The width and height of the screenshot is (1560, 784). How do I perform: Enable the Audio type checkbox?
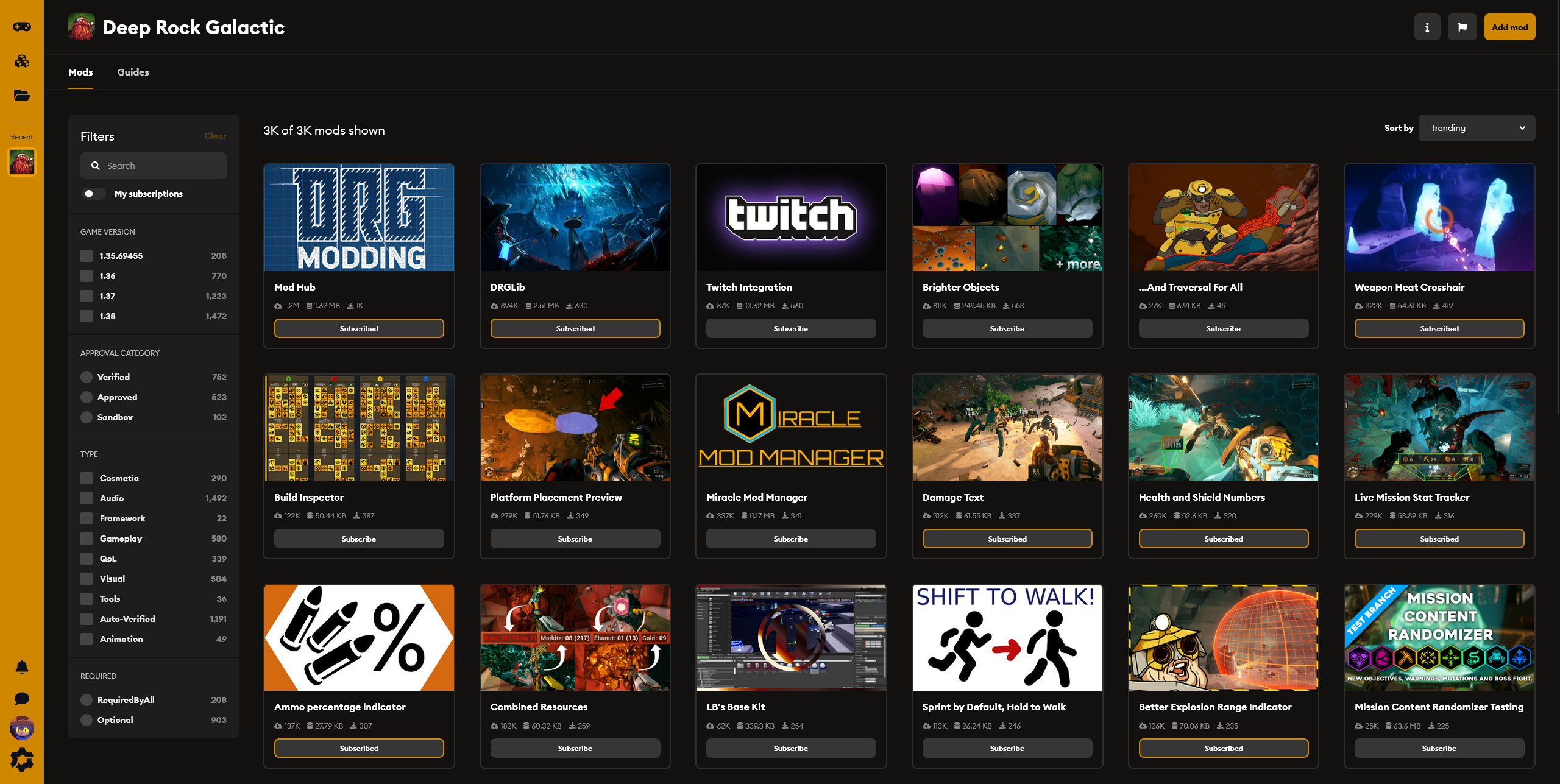point(87,498)
